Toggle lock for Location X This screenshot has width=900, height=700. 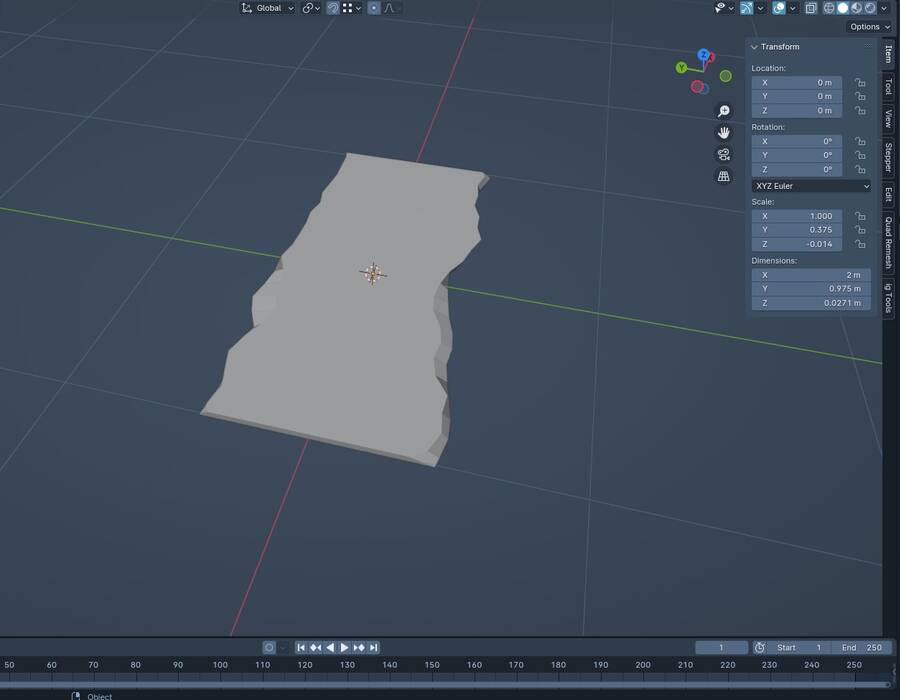860,83
